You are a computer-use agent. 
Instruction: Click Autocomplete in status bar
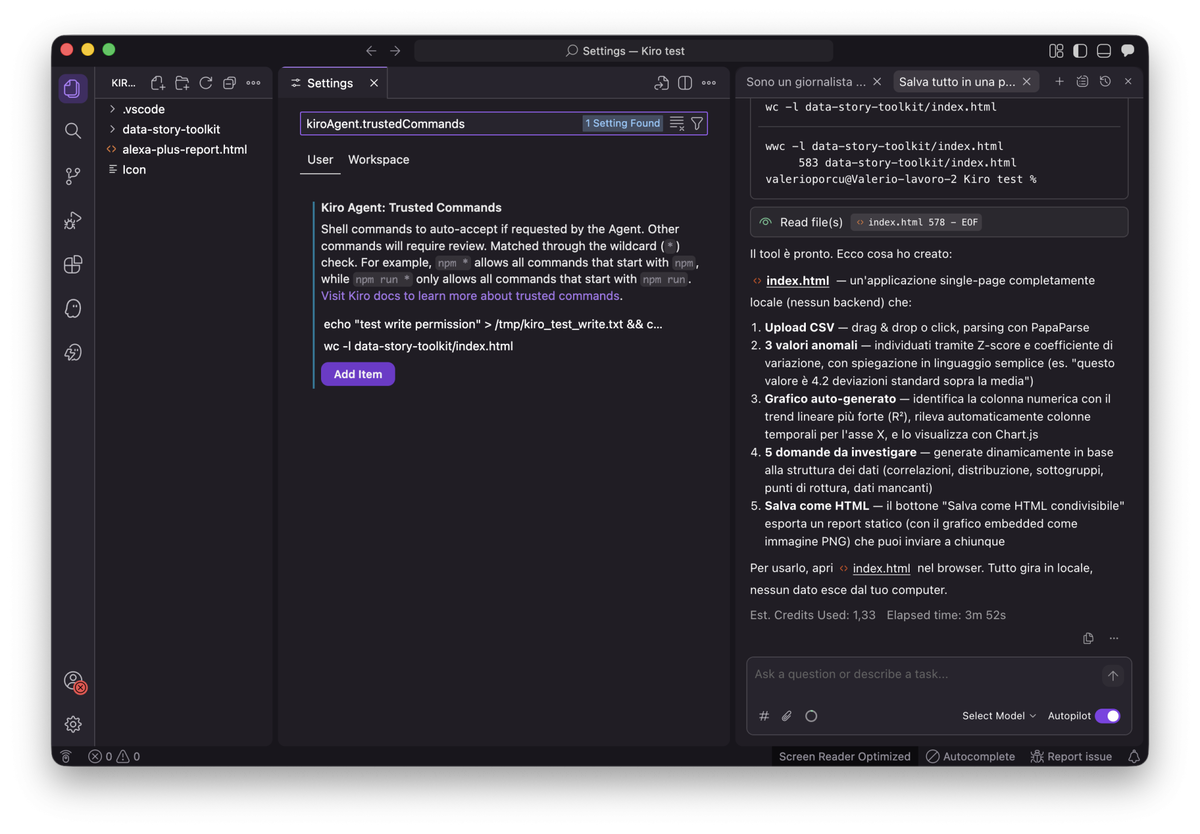(969, 757)
